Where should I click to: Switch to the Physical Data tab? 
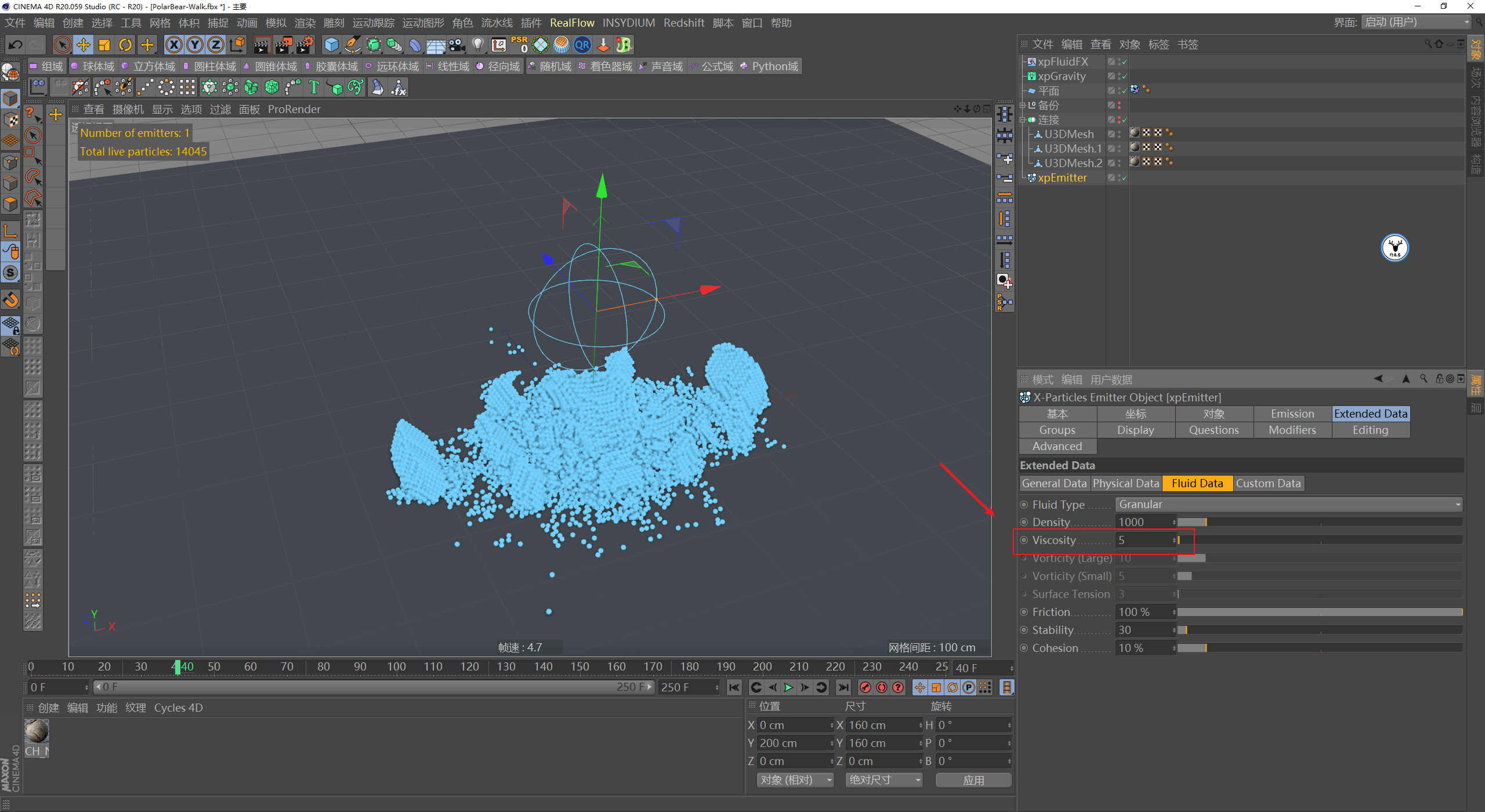click(x=1125, y=483)
